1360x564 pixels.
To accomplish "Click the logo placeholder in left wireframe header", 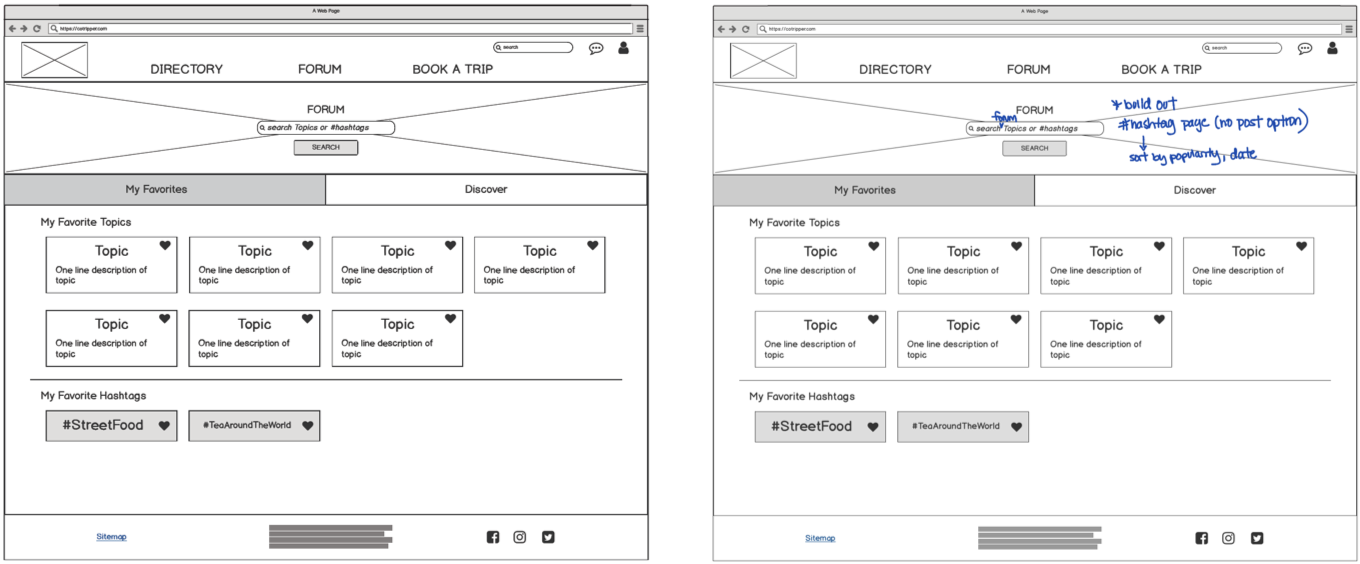I will pyautogui.click(x=54, y=60).
